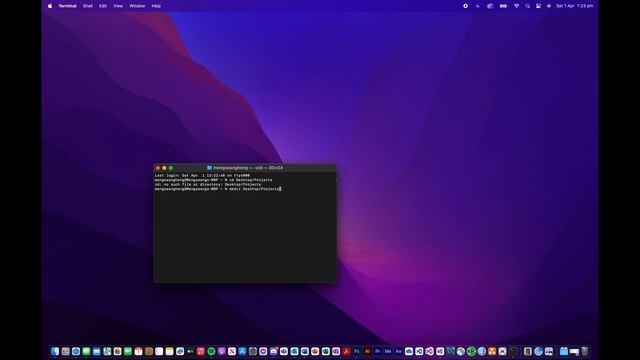
Task: Open Media Encoder from the Dock
Action: coord(388,351)
